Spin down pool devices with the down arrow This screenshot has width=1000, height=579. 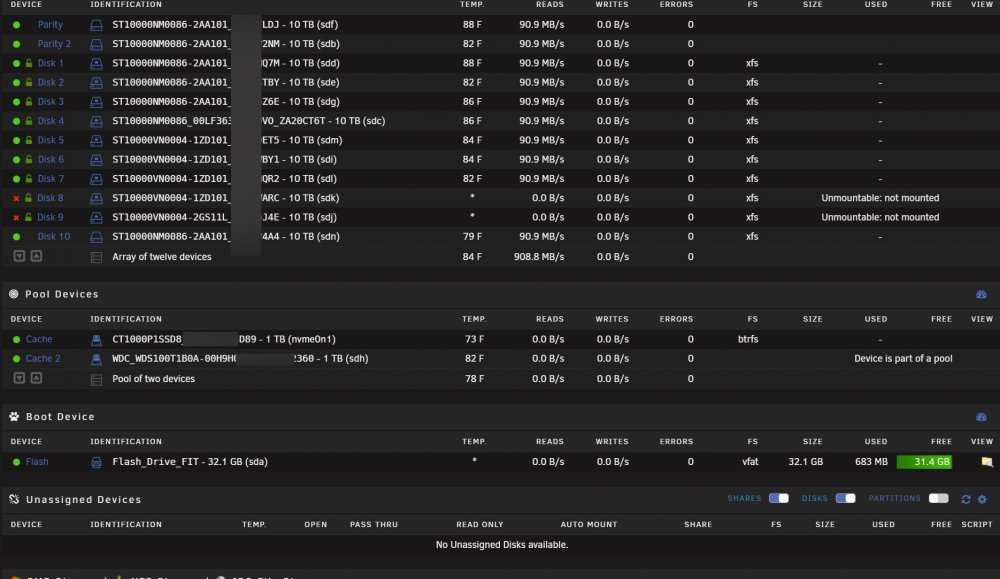[19, 378]
